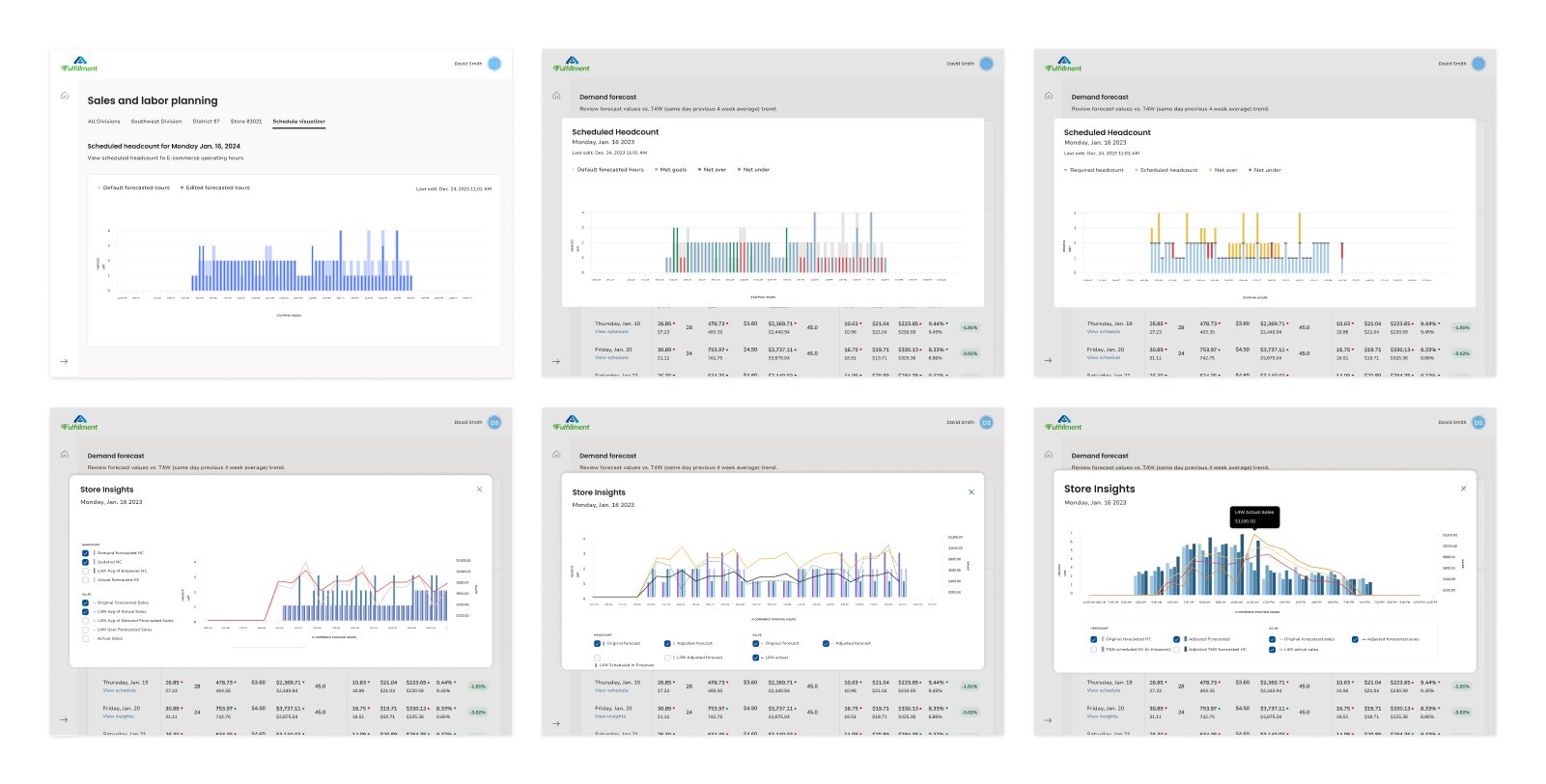Check the Adjusted T4W forecasted HC box

tap(1176, 649)
